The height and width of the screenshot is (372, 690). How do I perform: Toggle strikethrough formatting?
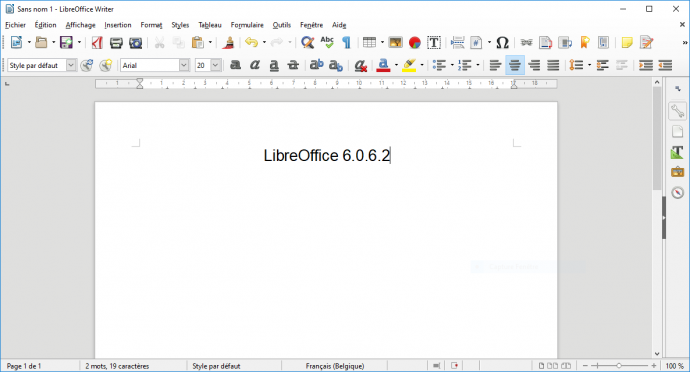pyautogui.click(x=293, y=66)
